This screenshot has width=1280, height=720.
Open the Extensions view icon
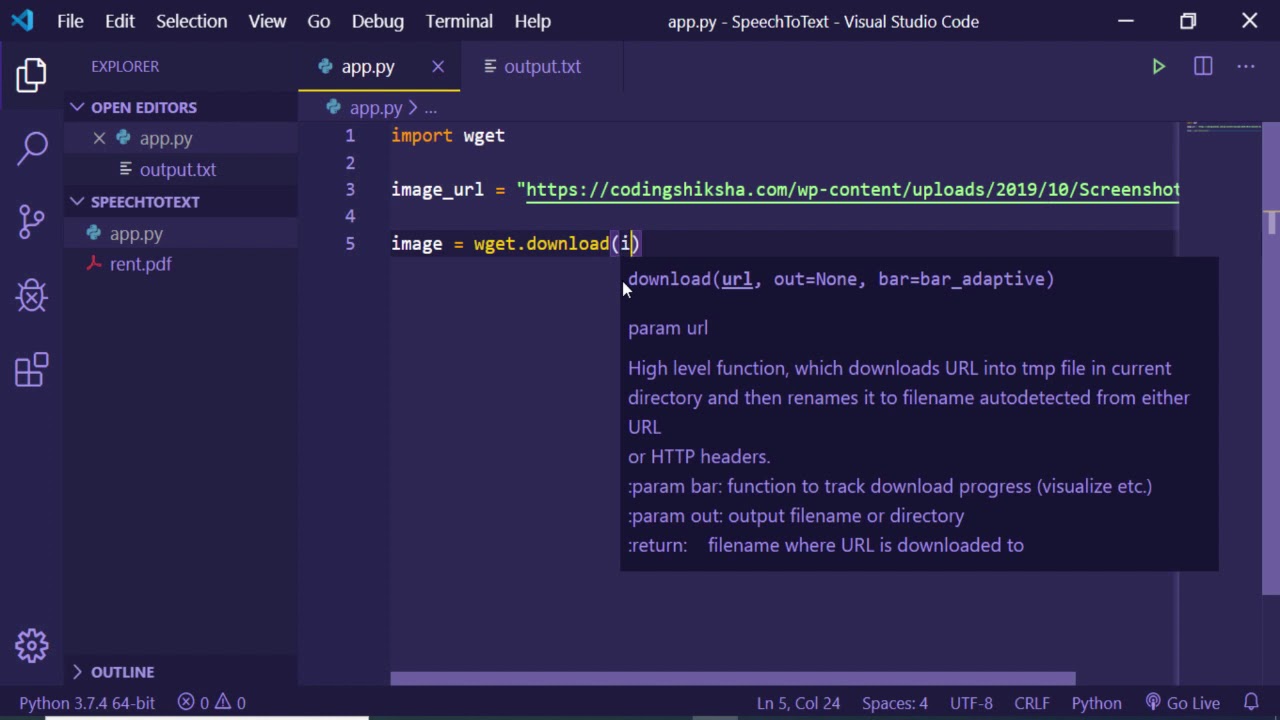click(32, 370)
